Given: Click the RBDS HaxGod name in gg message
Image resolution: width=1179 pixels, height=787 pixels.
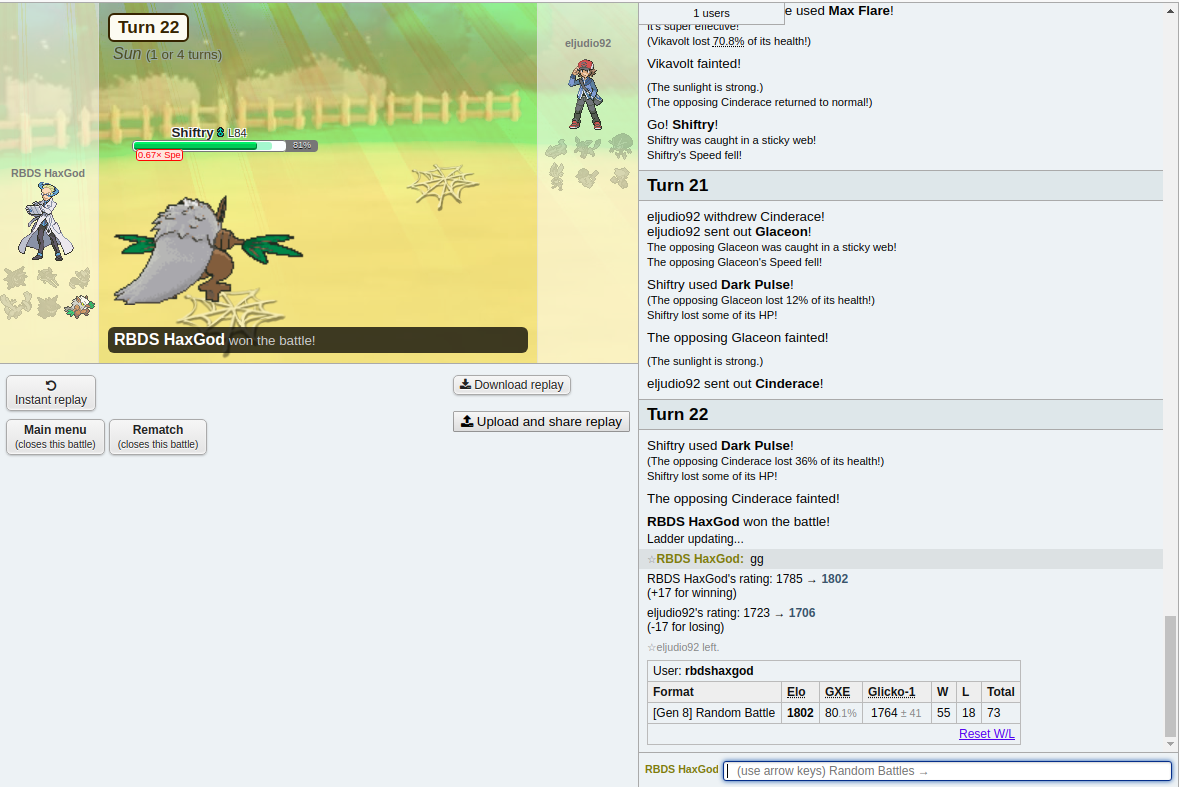Looking at the screenshot, I should (699, 558).
